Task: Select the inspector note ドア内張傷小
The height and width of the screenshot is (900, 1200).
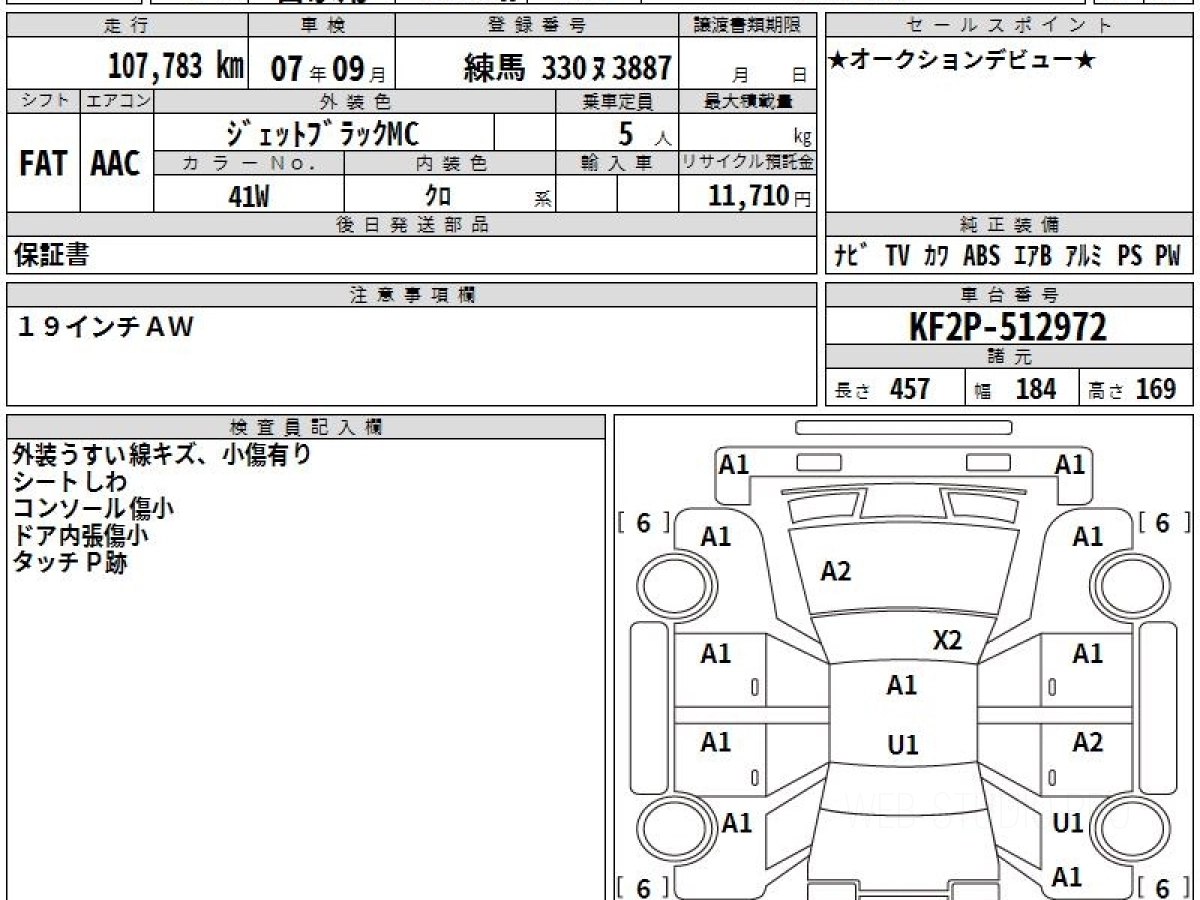Action: 81,535
